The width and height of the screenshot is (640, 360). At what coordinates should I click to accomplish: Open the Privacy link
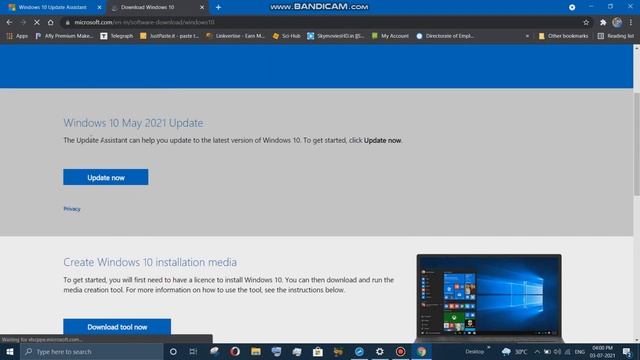click(x=72, y=209)
